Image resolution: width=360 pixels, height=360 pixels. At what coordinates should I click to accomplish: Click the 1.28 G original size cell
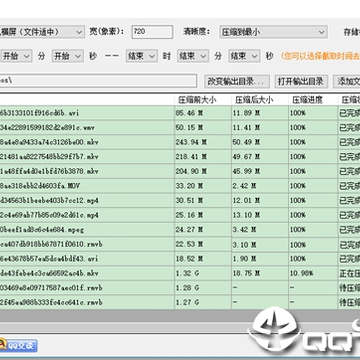pyautogui.click(x=203, y=288)
